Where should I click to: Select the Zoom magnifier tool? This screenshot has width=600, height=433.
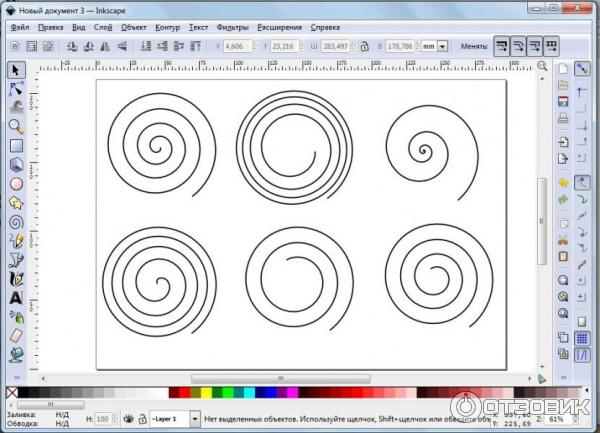coord(16,127)
